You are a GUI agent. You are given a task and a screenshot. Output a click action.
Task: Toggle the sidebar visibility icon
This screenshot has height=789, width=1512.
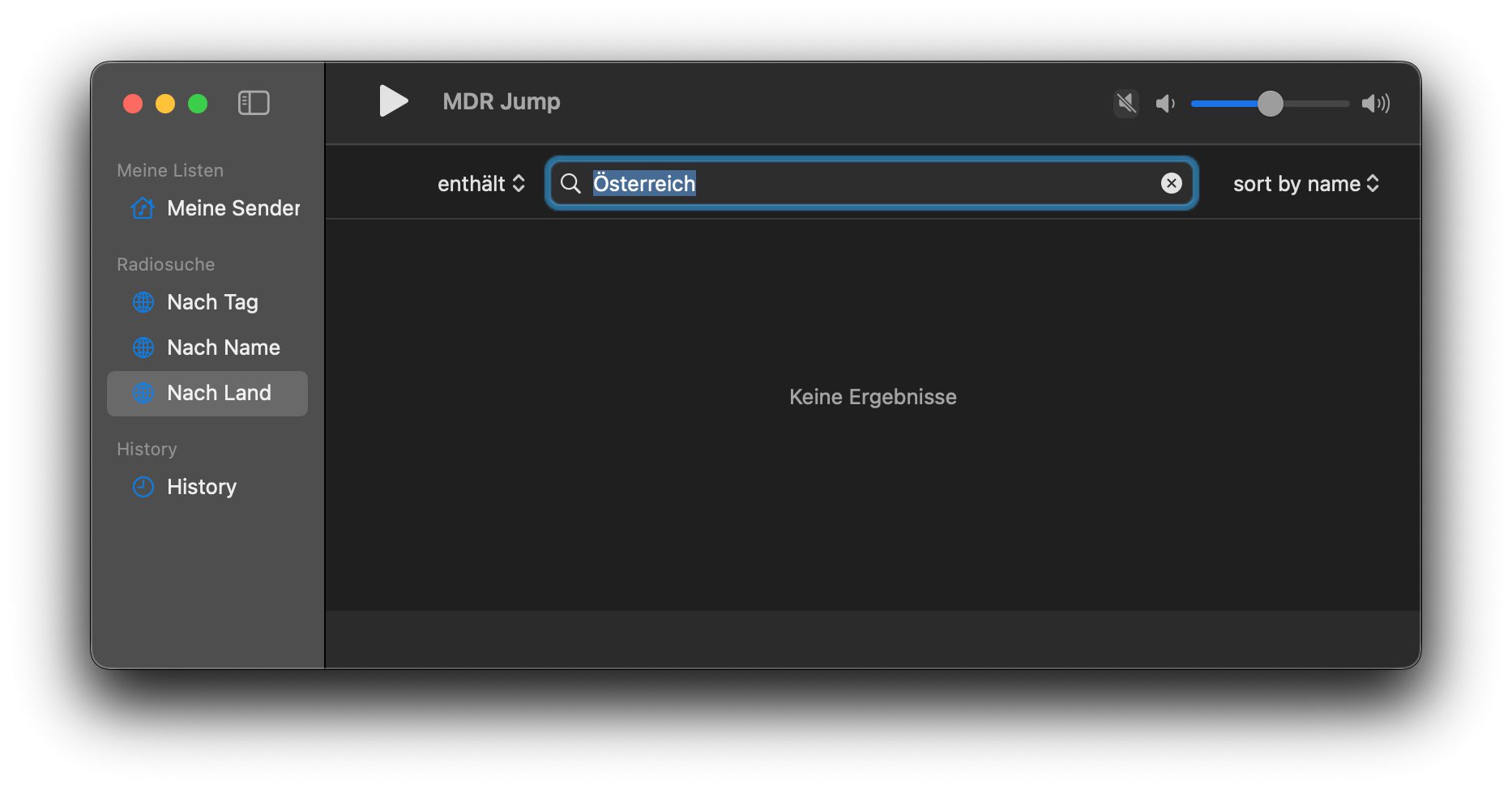point(253,103)
